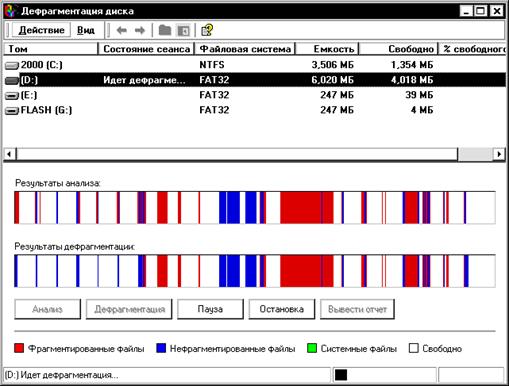This screenshot has height=386, width=509.
Task: Select the FLASH (G:) volume name
Action: [x=46, y=110]
